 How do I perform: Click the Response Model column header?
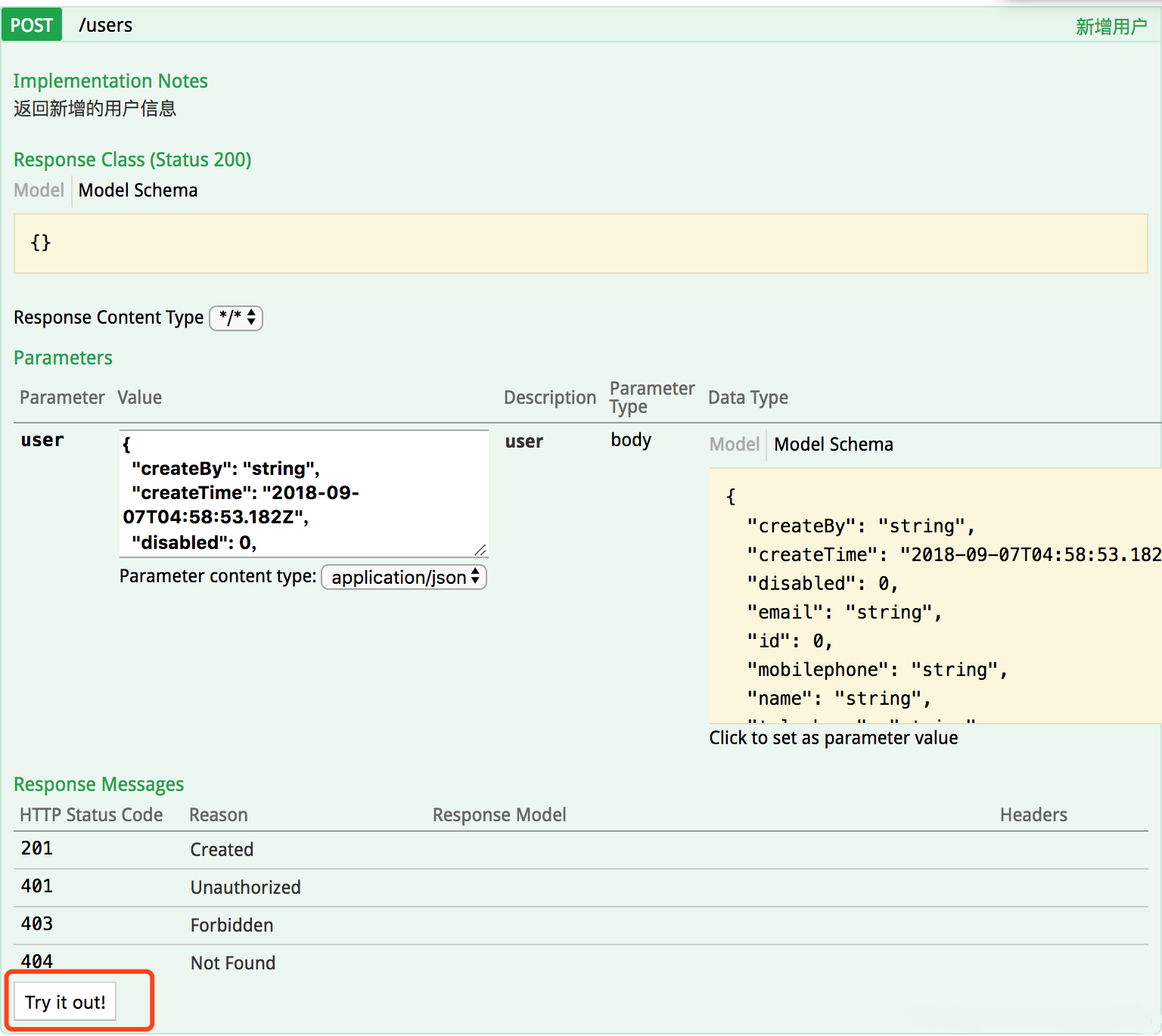(499, 815)
